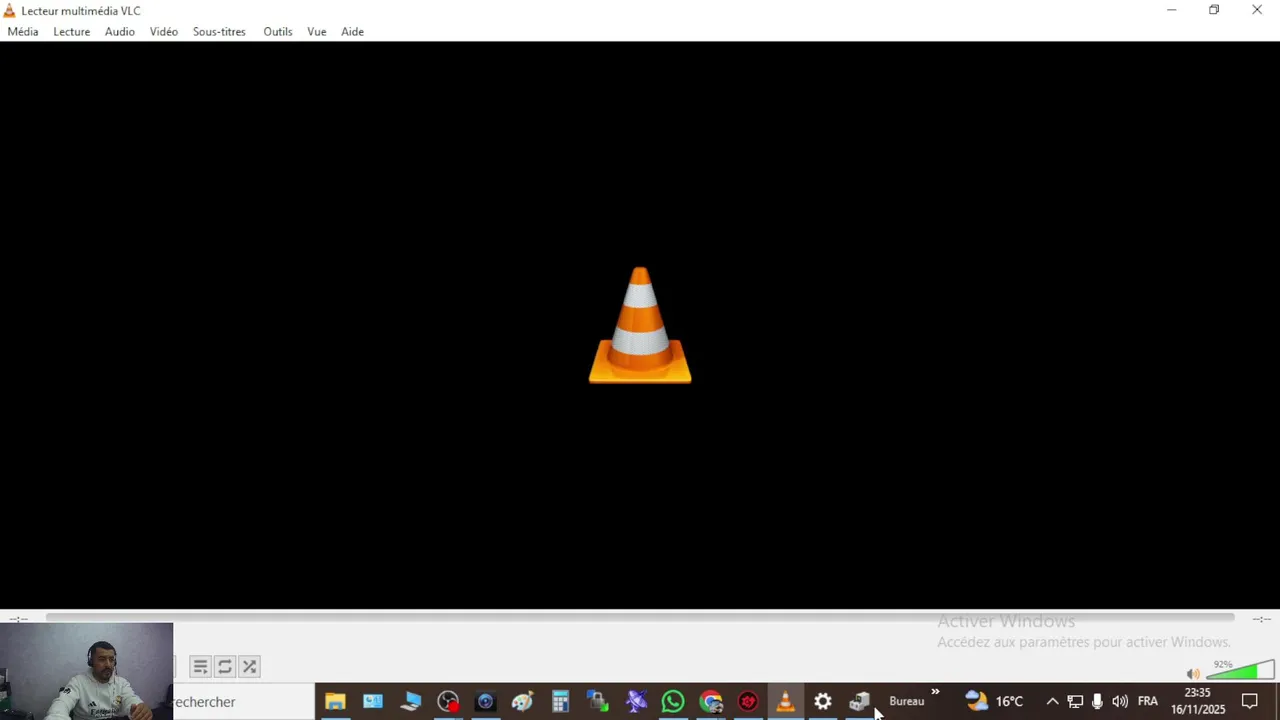Click the playback seek bar
The width and height of the screenshot is (1280, 720).
coord(640,618)
